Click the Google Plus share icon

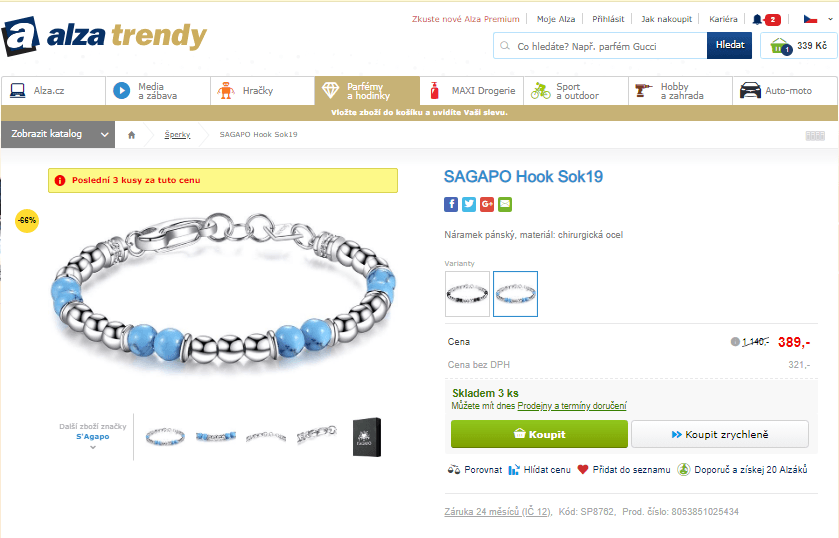point(487,204)
